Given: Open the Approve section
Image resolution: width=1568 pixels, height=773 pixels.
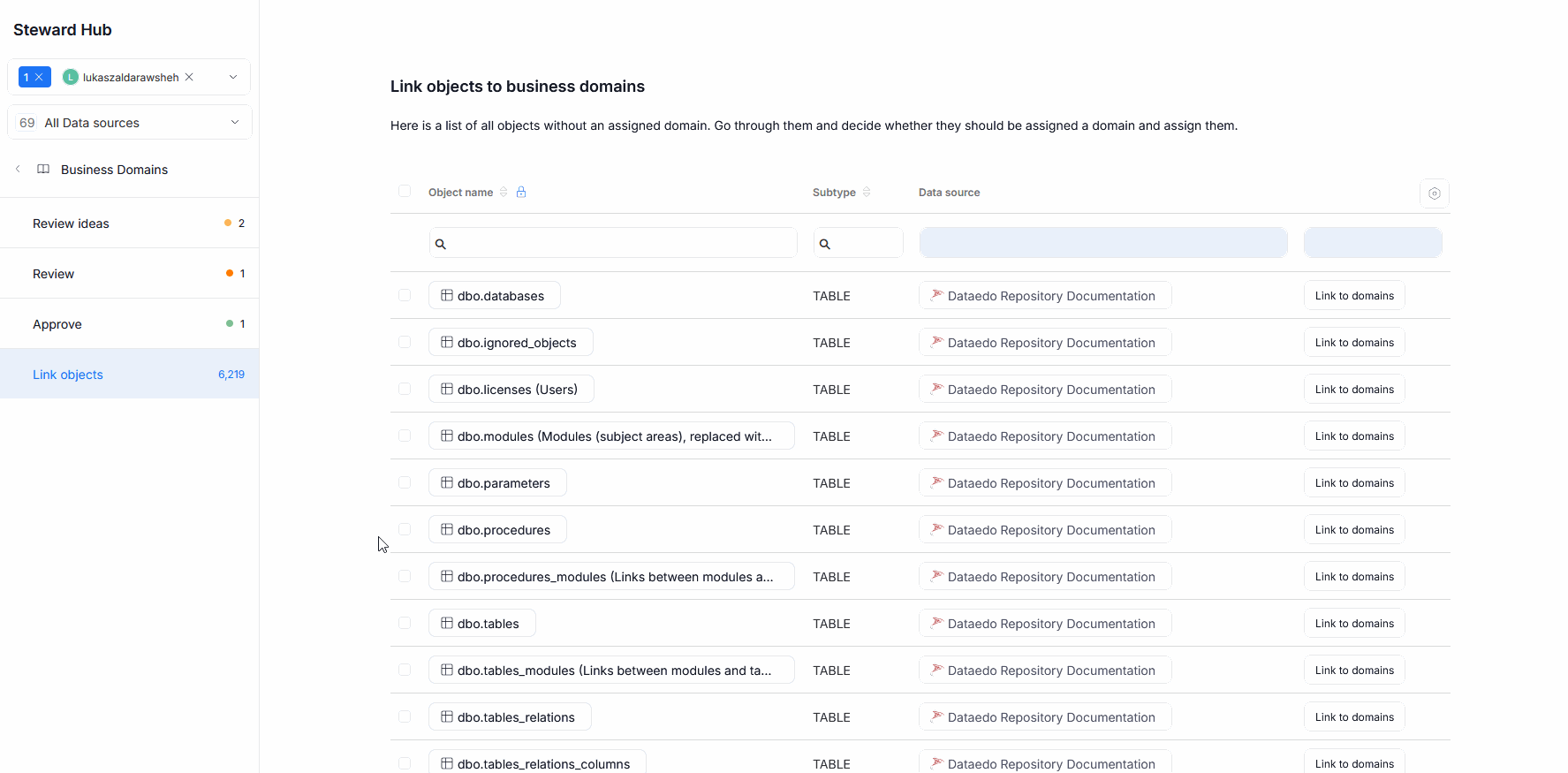Looking at the screenshot, I should tap(130, 324).
